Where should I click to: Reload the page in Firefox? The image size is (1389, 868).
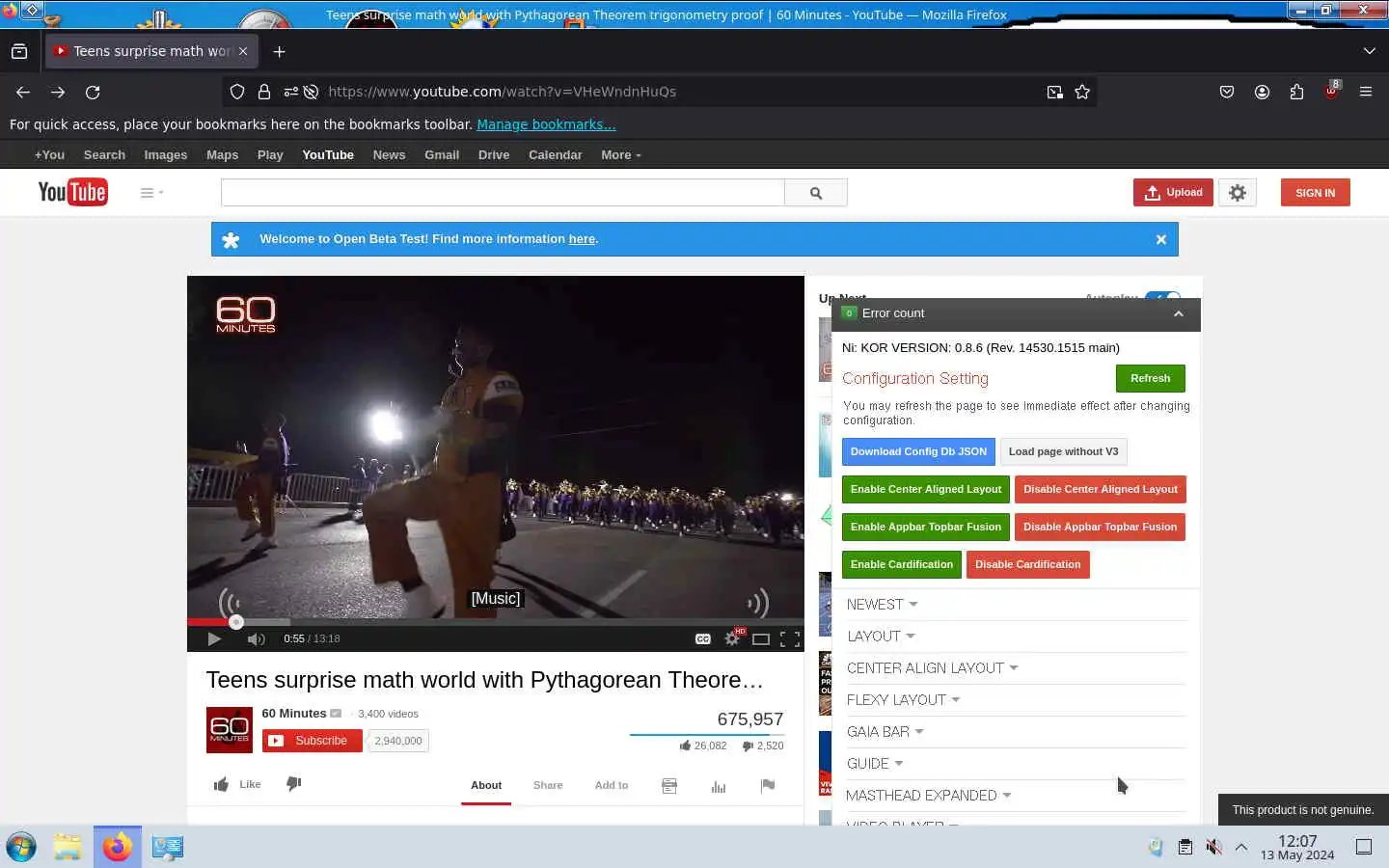pyautogui.click(x=93, y=92)
